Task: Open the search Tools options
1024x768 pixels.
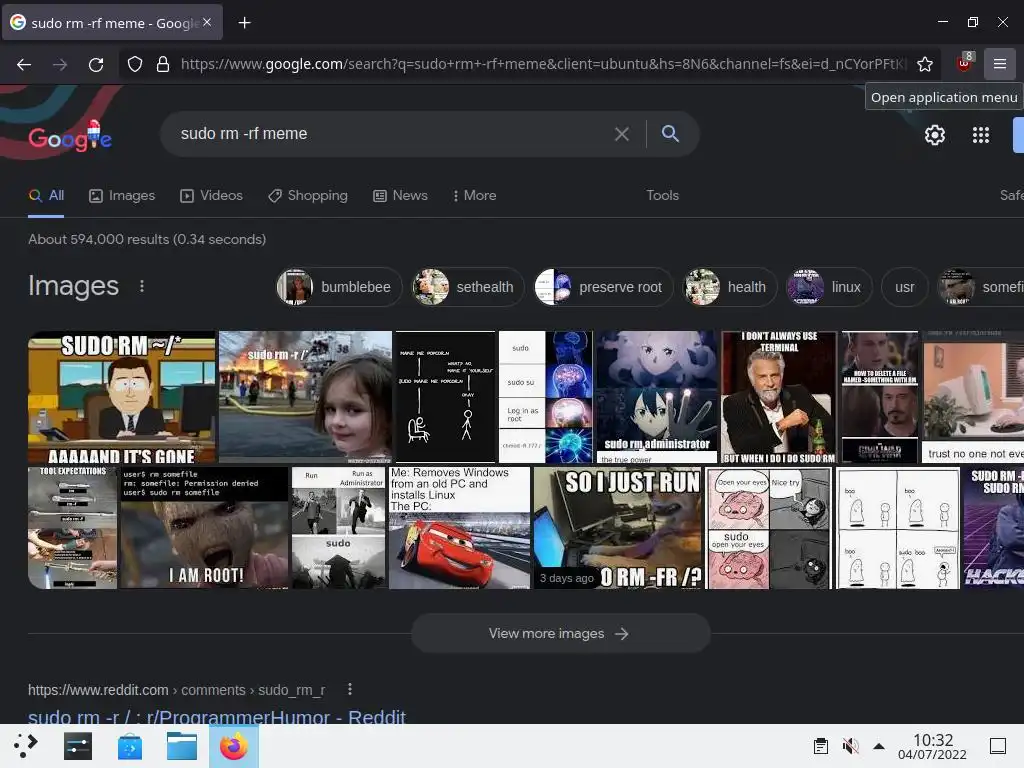Action: click(662, 195)
